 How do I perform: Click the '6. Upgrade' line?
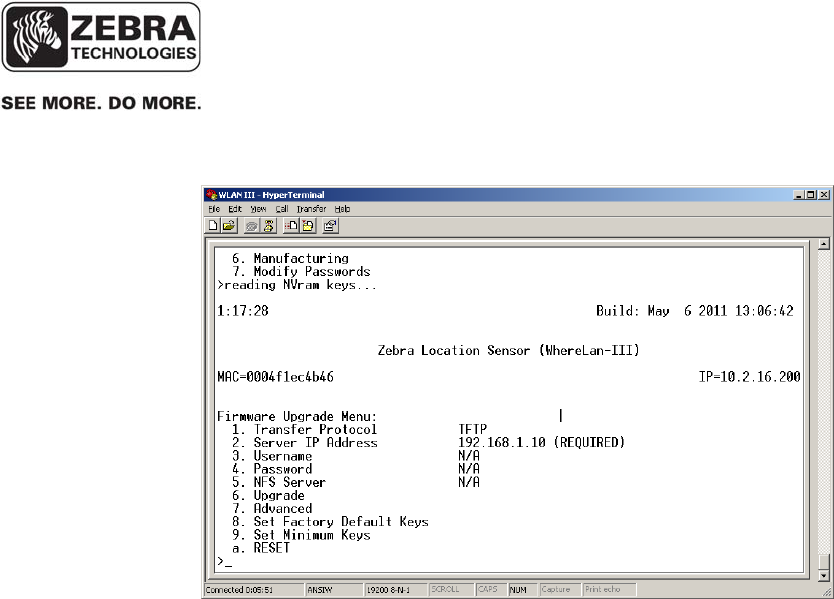(x=268, y=495)
